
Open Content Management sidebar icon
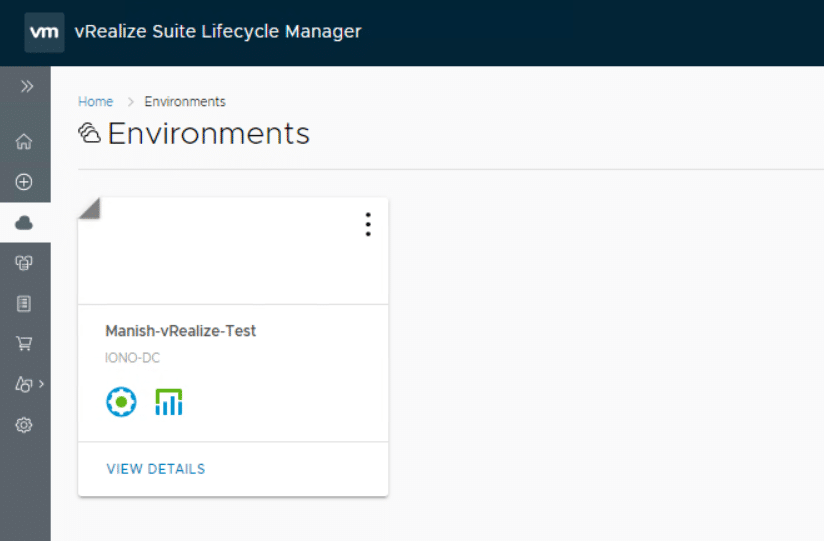pos(23,384)
